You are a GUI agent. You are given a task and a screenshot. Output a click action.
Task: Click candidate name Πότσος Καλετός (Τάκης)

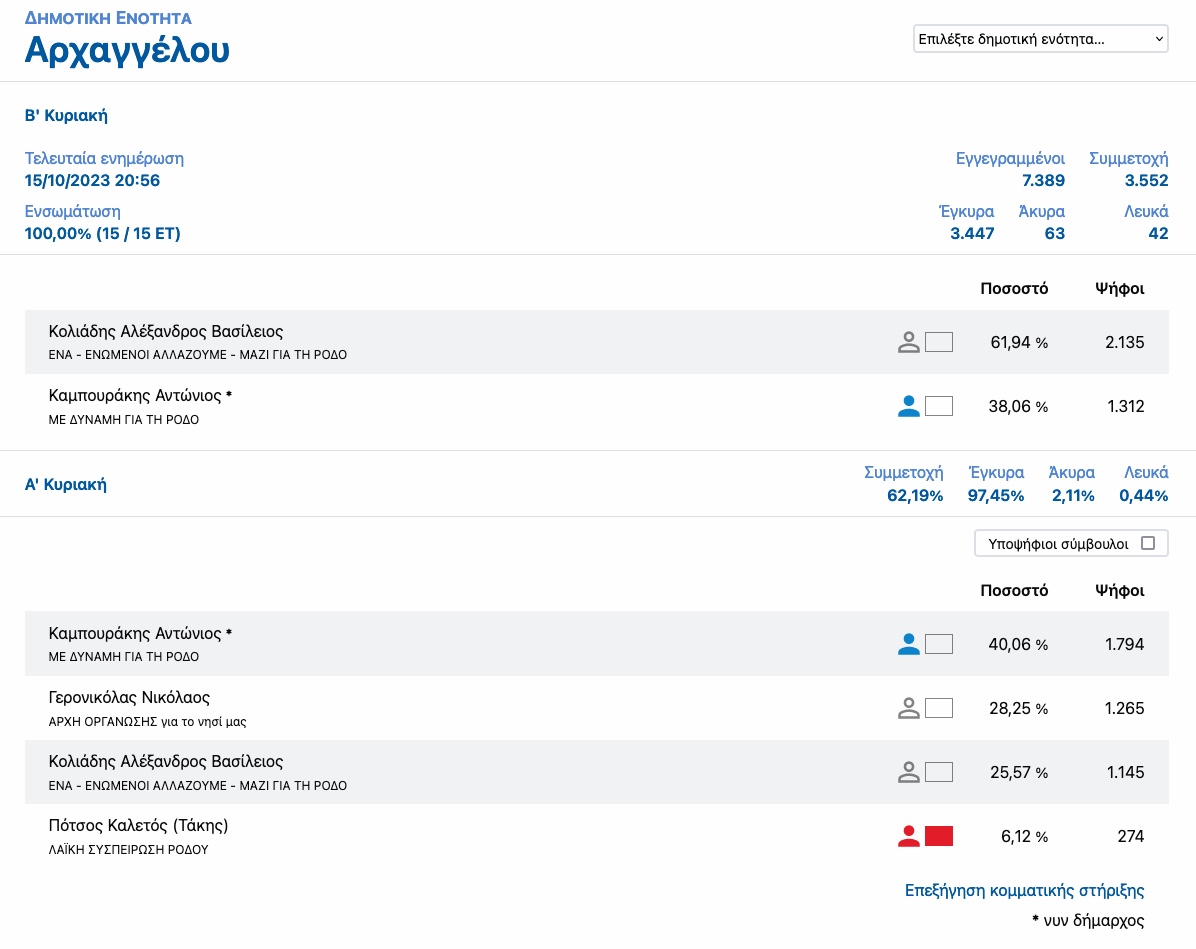coord(139,826)
